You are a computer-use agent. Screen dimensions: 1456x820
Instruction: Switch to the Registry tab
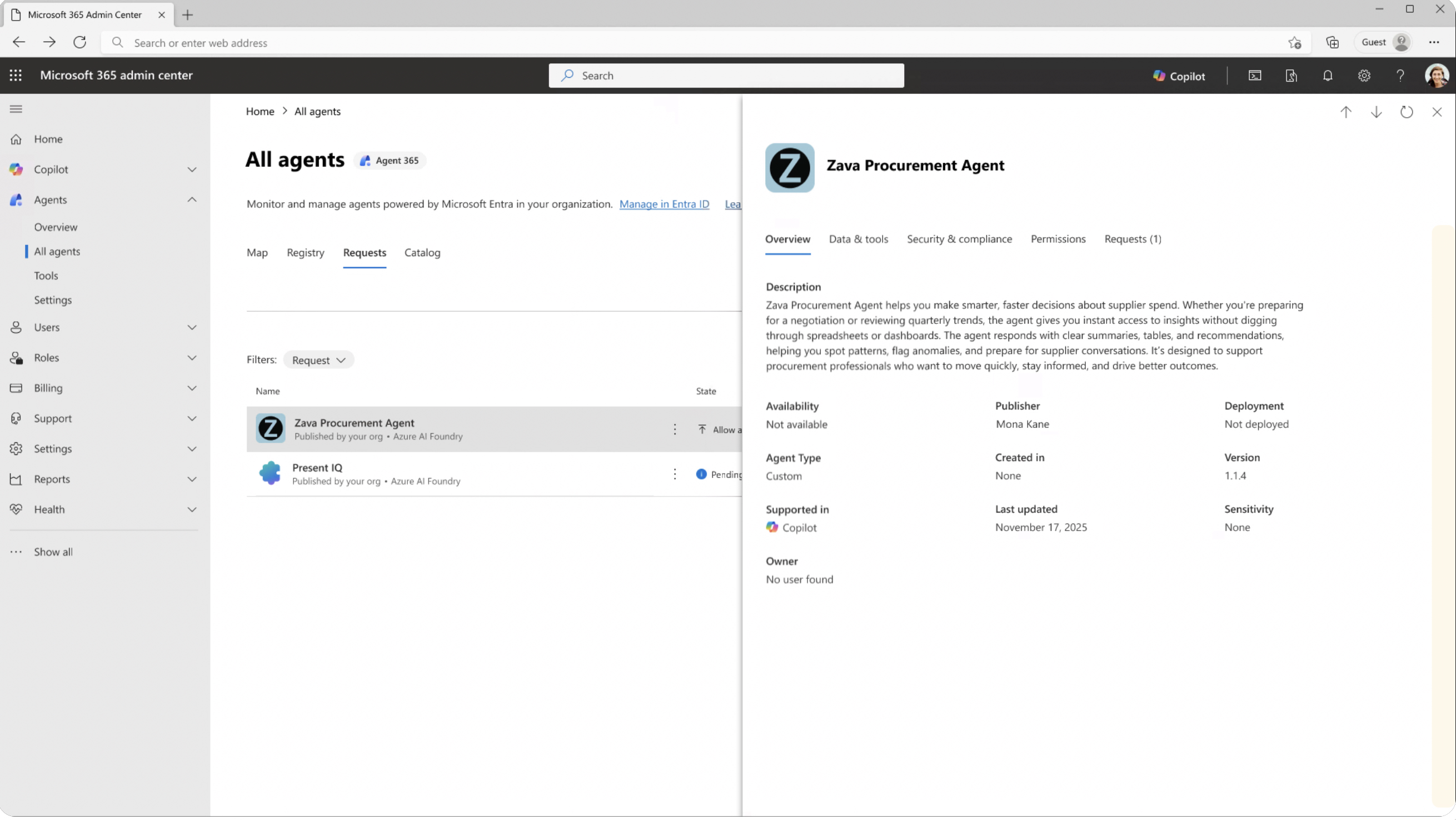(x=305, y=253)
